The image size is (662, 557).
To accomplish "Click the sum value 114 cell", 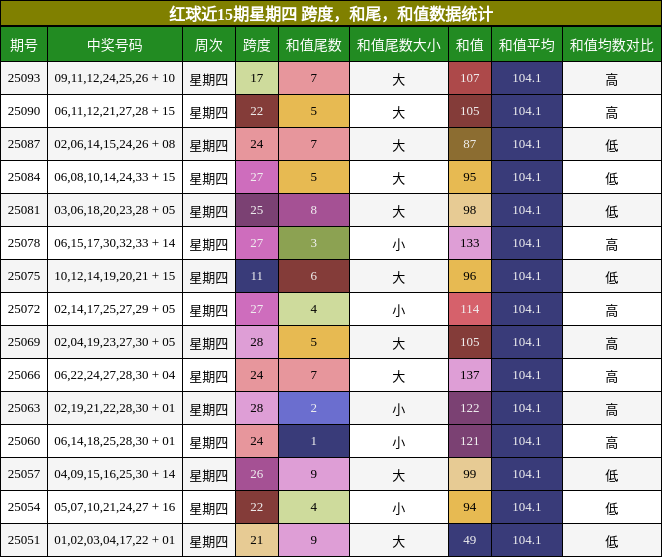I will pos(470,309).
